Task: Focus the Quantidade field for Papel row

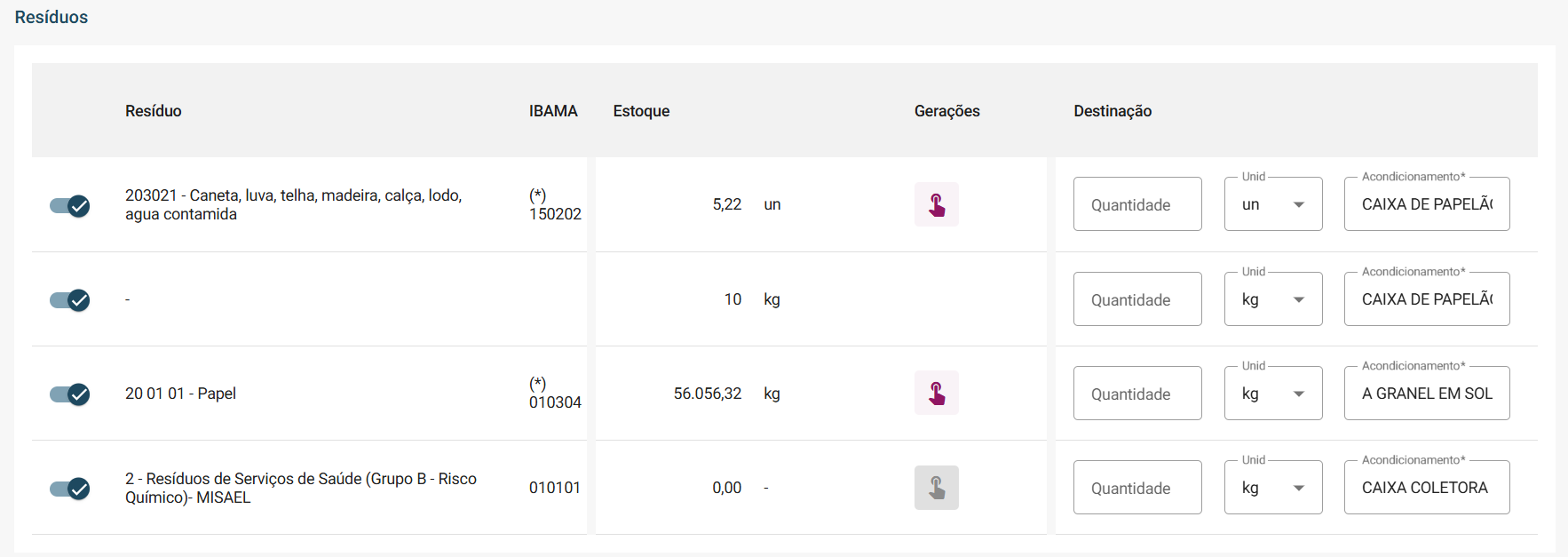Action: point(1136,394)
